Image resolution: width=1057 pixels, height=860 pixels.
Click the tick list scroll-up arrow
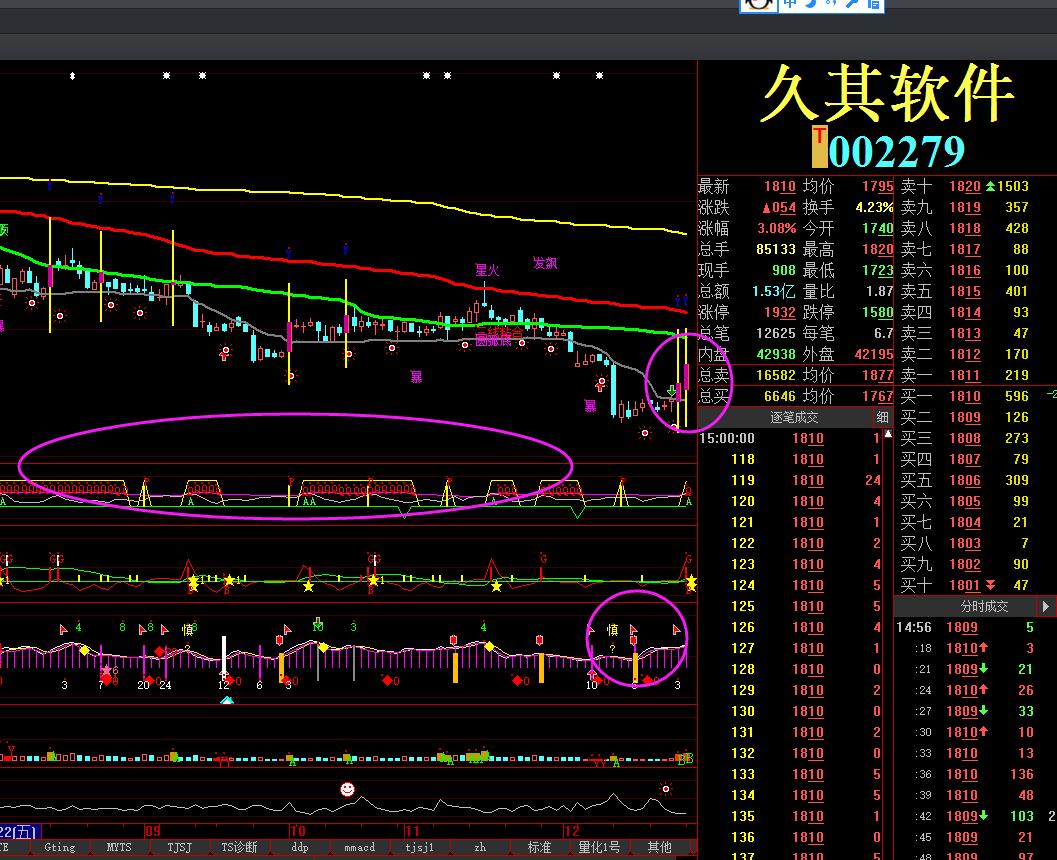[888, 434]
